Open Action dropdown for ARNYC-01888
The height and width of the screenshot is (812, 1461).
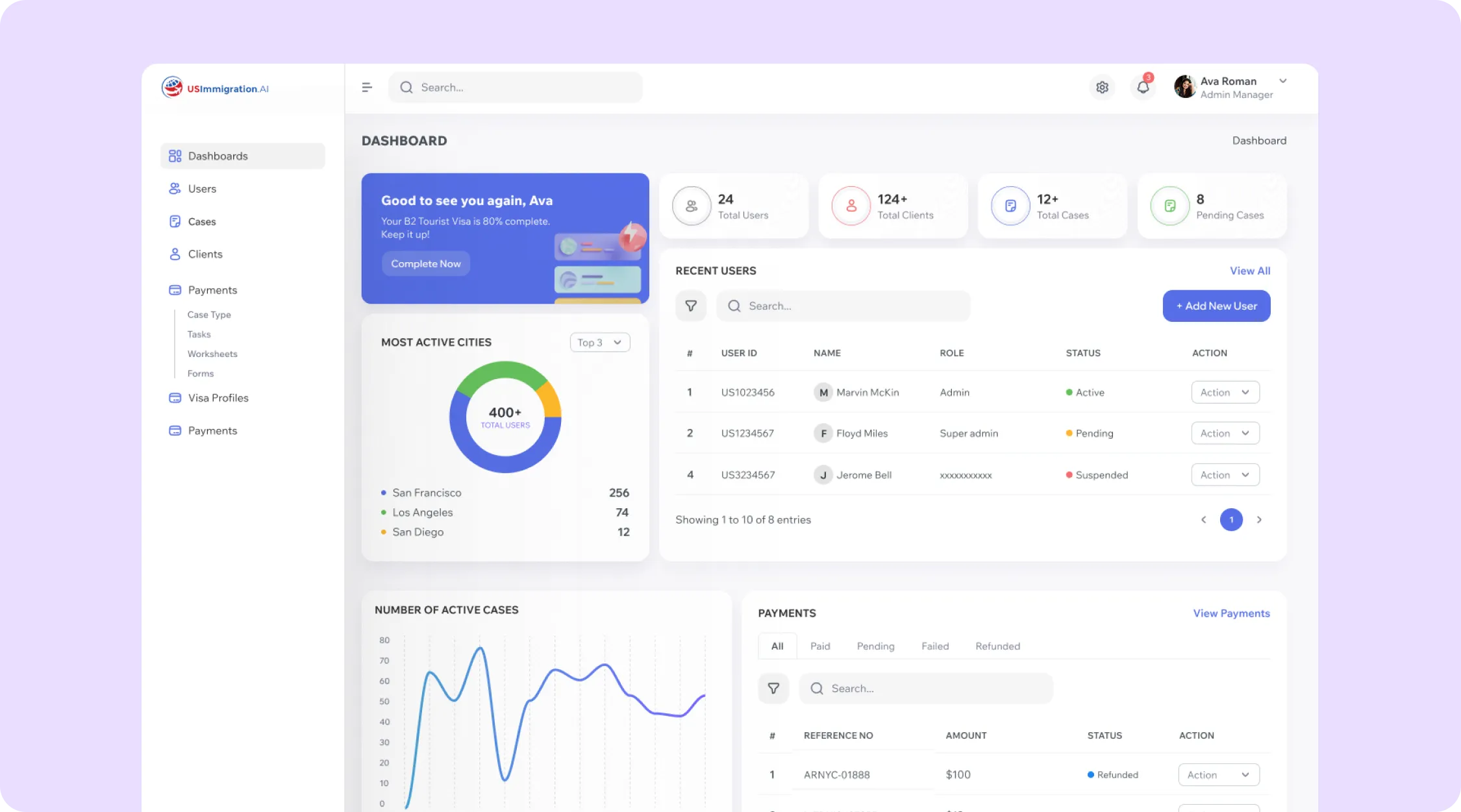(x=1218, y=774)
